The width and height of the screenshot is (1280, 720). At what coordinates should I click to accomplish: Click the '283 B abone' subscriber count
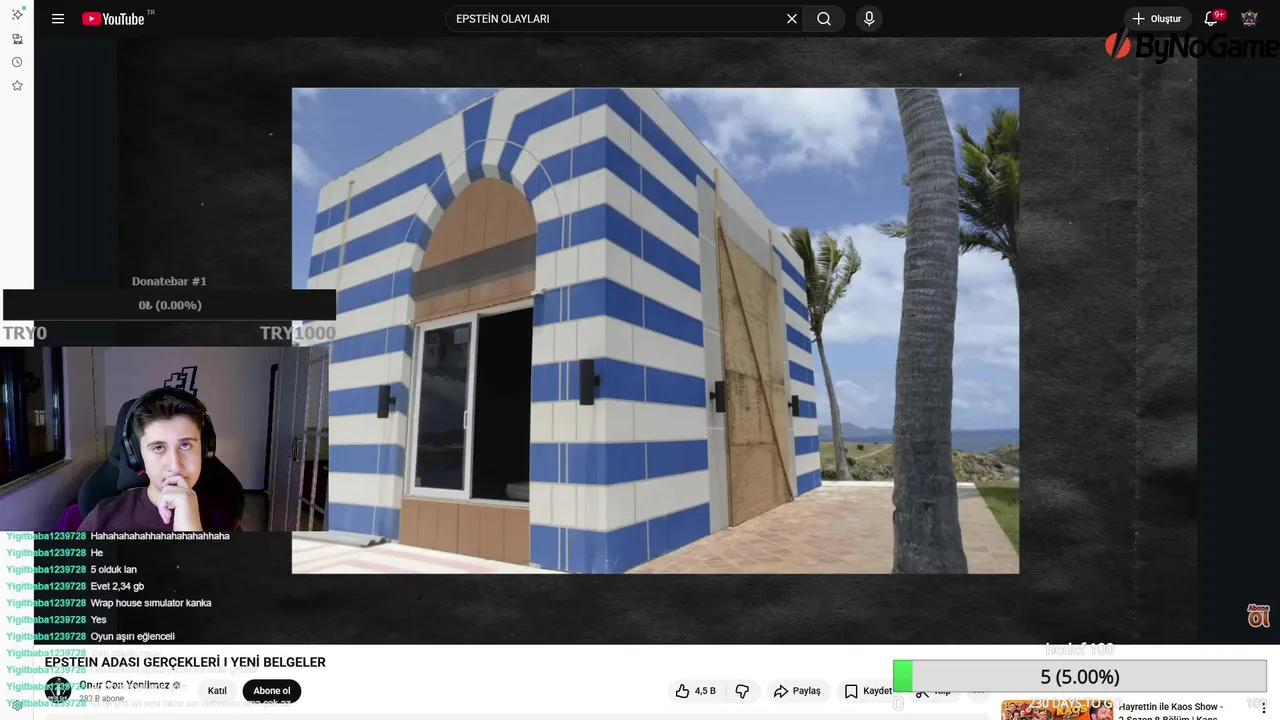pyautogui.click(x=101, y=699)
